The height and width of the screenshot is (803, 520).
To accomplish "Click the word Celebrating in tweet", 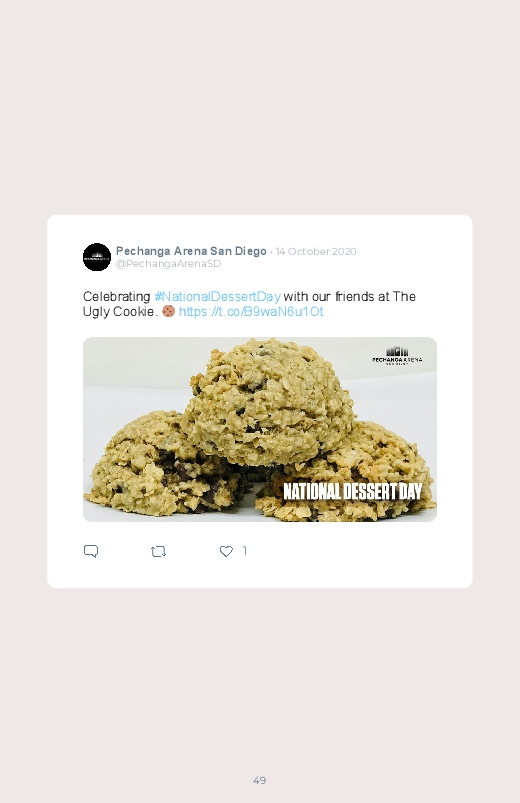I will click(x=117, y=297).
